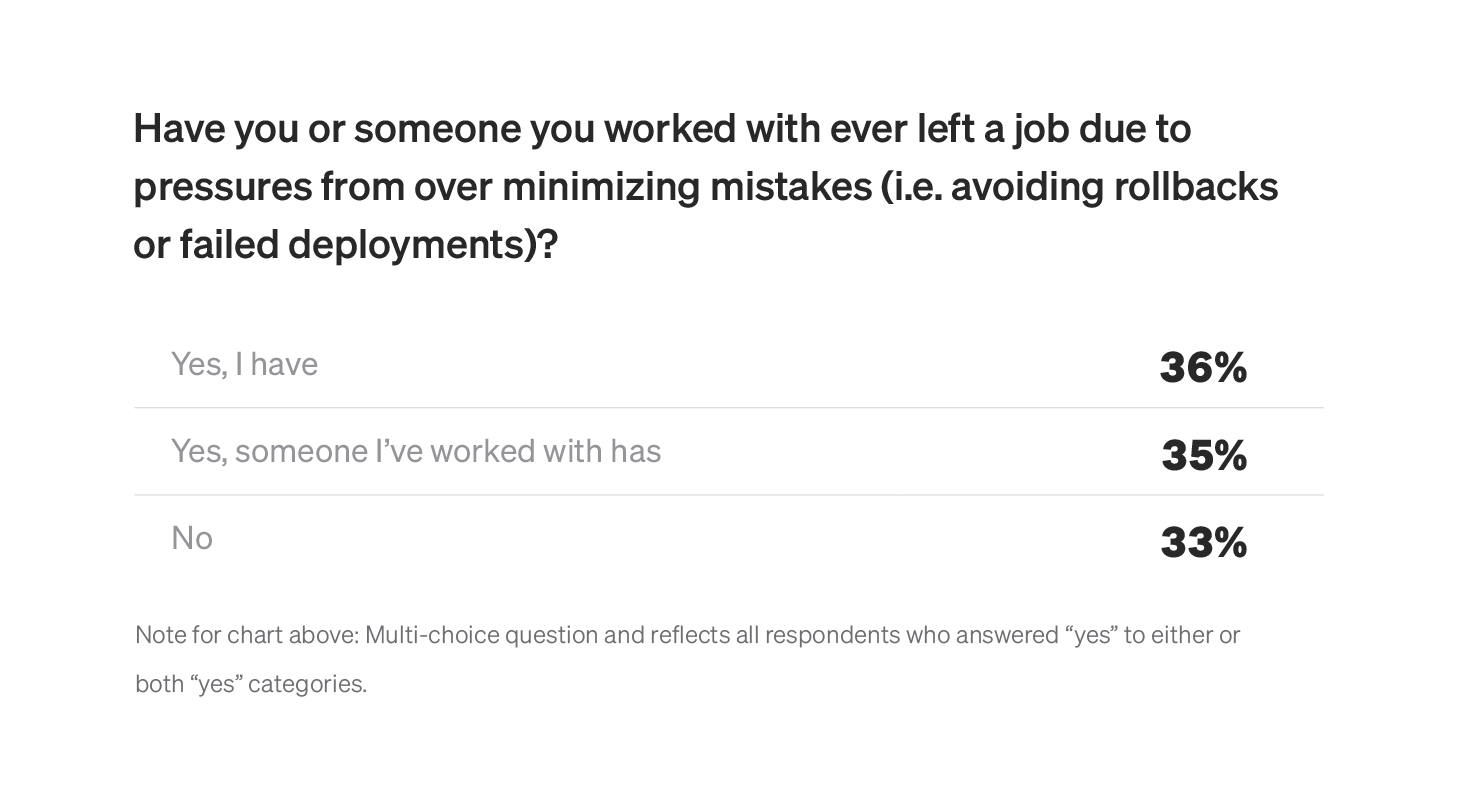Click the divider line above the "No" row
Image resolution: width=1458 pixels, height=798 pixels.
(728, 495)
